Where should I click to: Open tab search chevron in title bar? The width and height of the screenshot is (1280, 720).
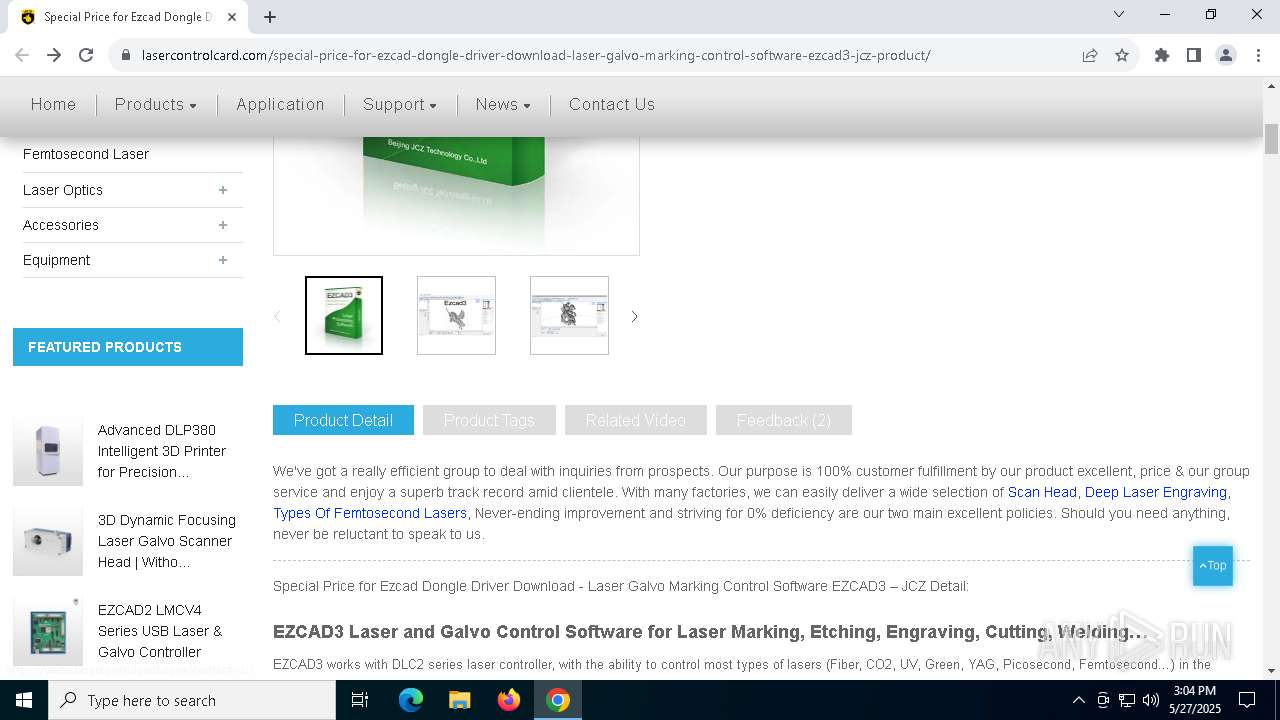click(1119, 14)
